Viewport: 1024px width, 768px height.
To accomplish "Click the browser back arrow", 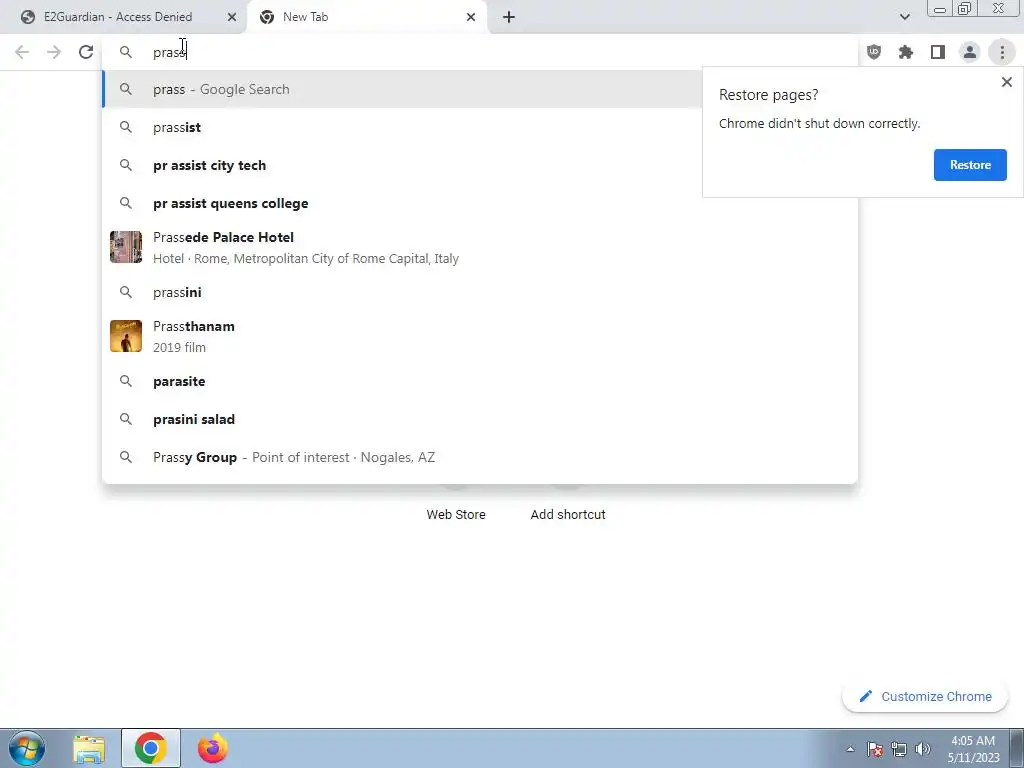I will pos(22,52).
